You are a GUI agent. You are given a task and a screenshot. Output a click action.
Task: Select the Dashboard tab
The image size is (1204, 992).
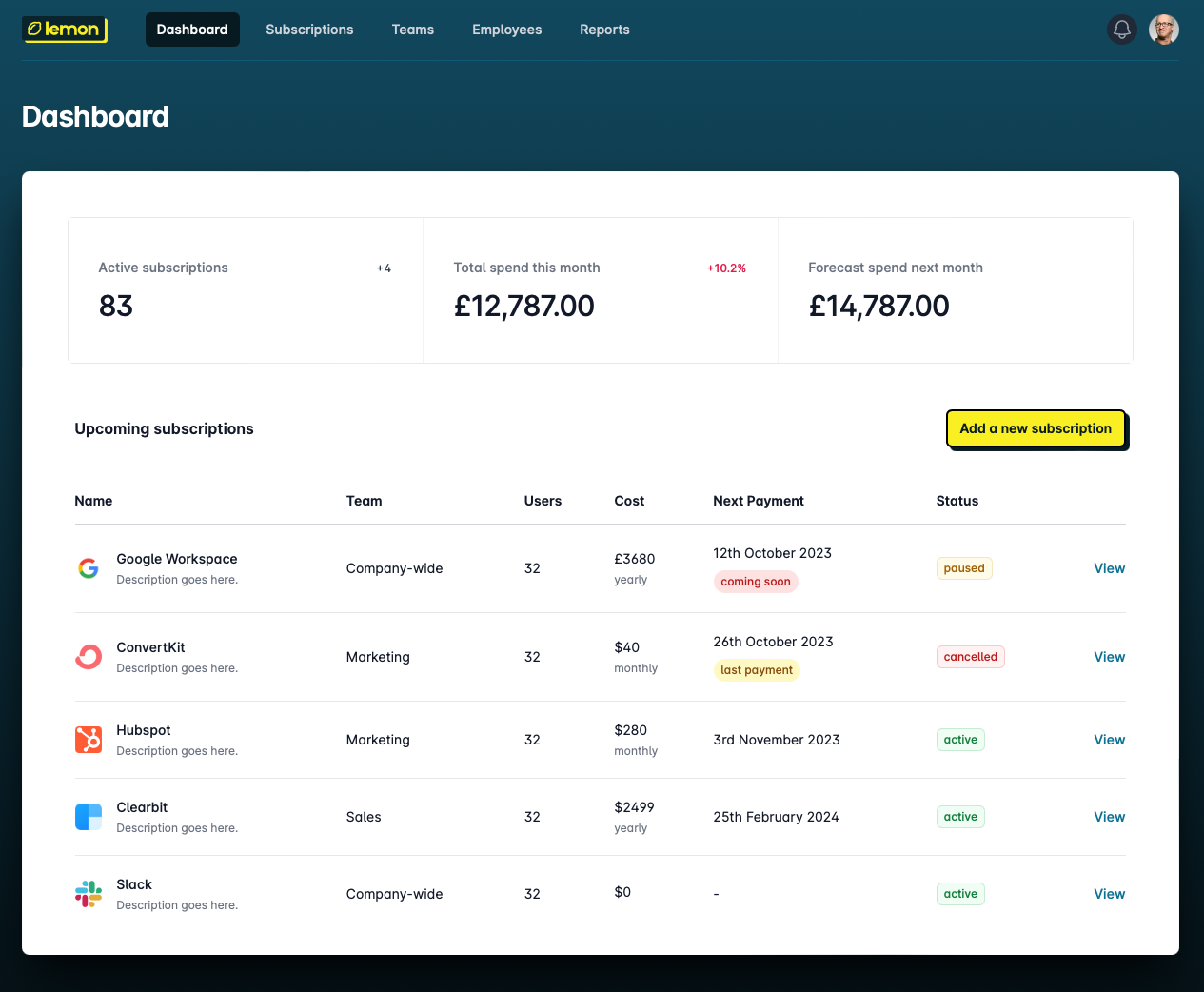[192, 30]
